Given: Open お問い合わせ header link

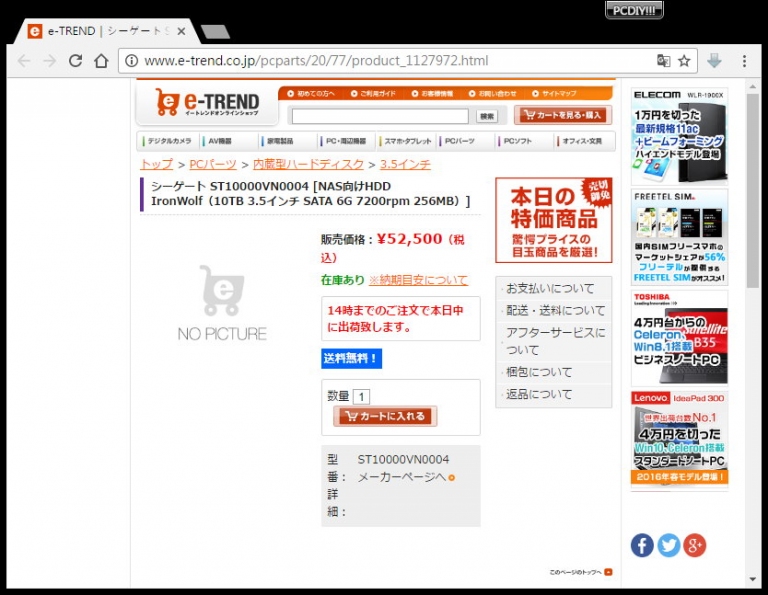Looking at the screenshot, I should tap(493, 94).
